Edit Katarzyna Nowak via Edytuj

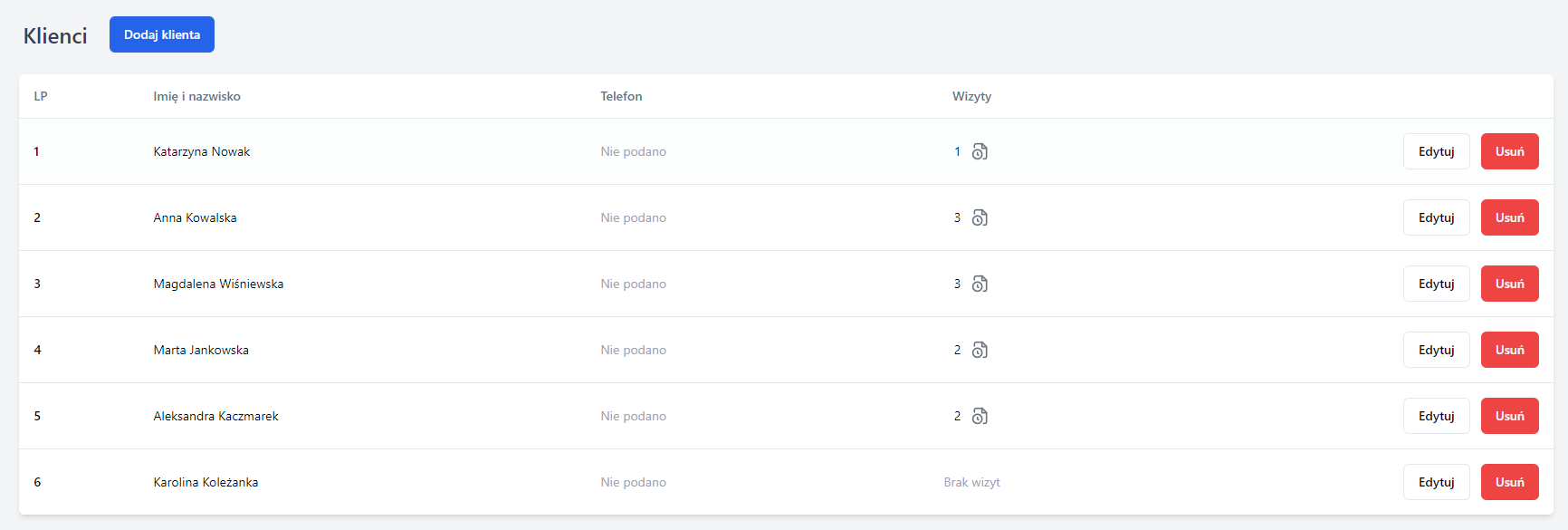[1437, 151]
